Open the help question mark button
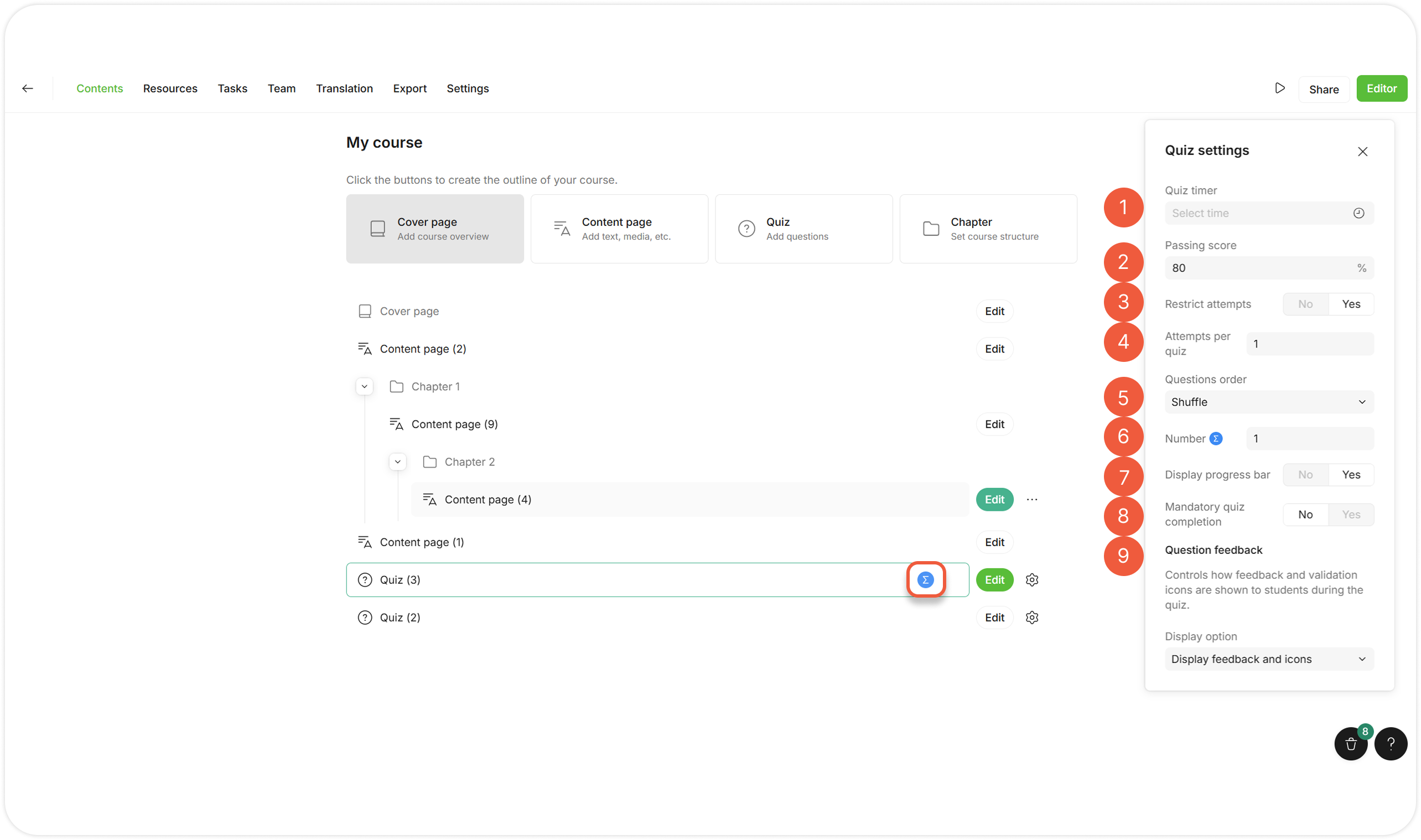 tap(1391, 744)
